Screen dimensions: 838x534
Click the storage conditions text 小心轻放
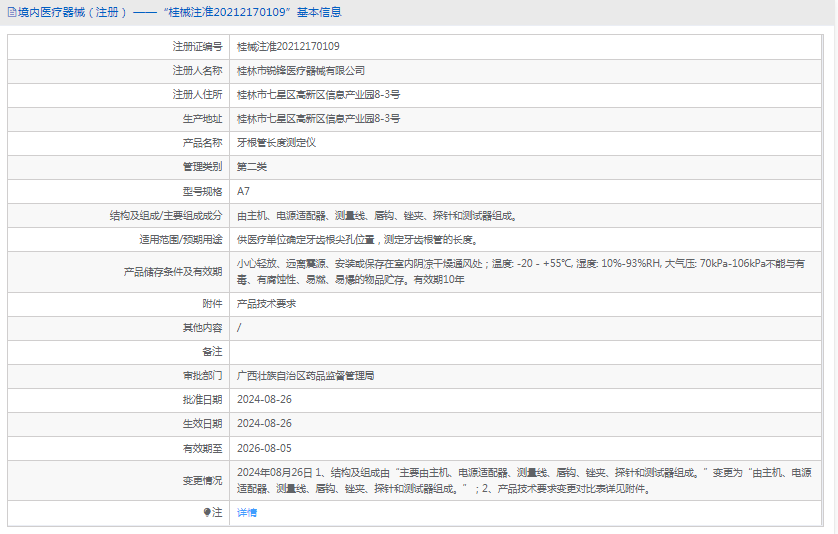click(521, 272)
